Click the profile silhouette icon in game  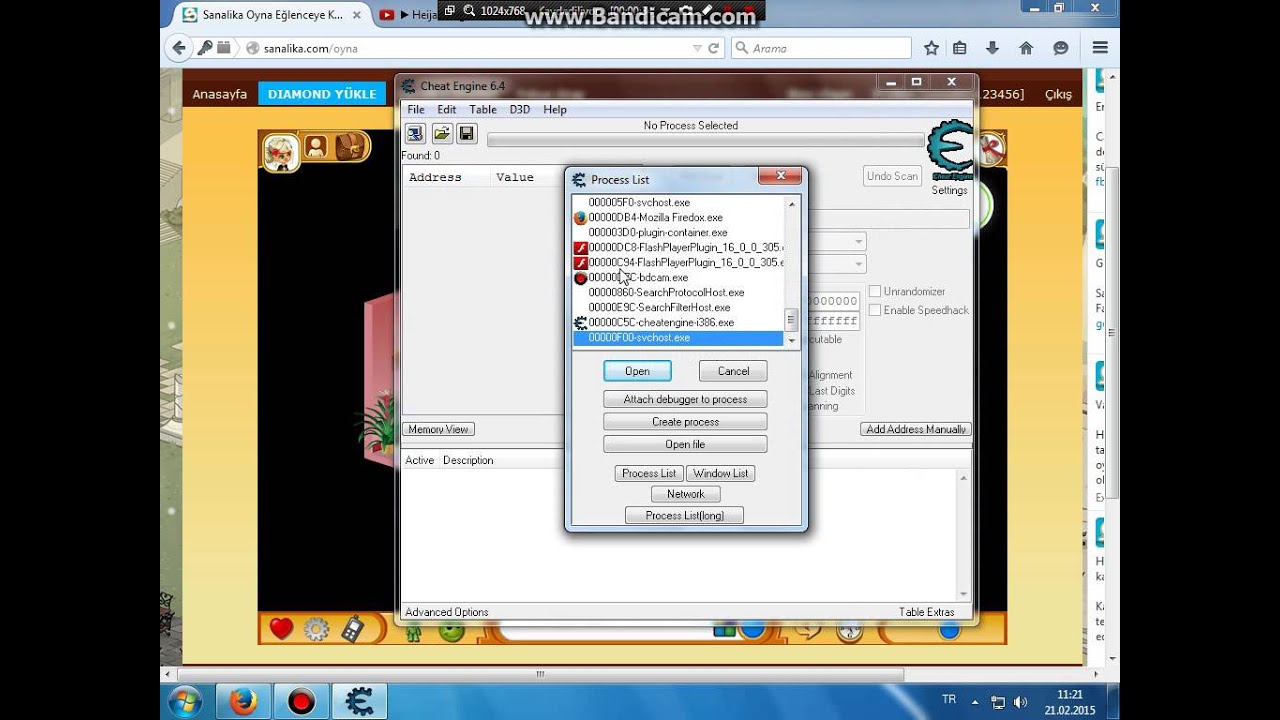[x=316, y=147]
